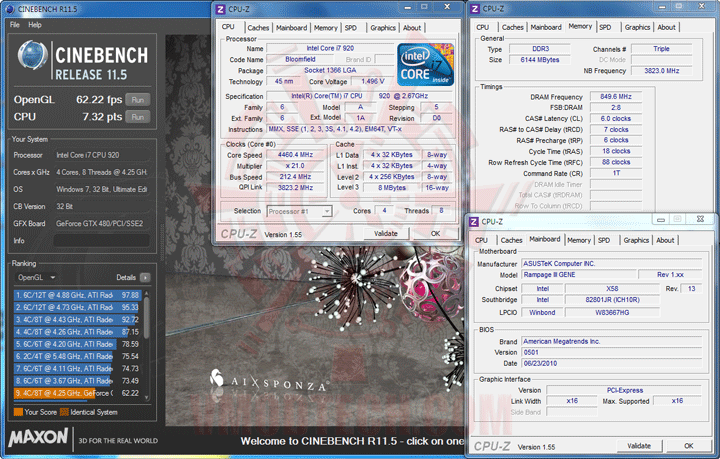The image size is (720, 459).
Task: Click the Multiplier value x 21.0
Action: (x=295, y=166)
